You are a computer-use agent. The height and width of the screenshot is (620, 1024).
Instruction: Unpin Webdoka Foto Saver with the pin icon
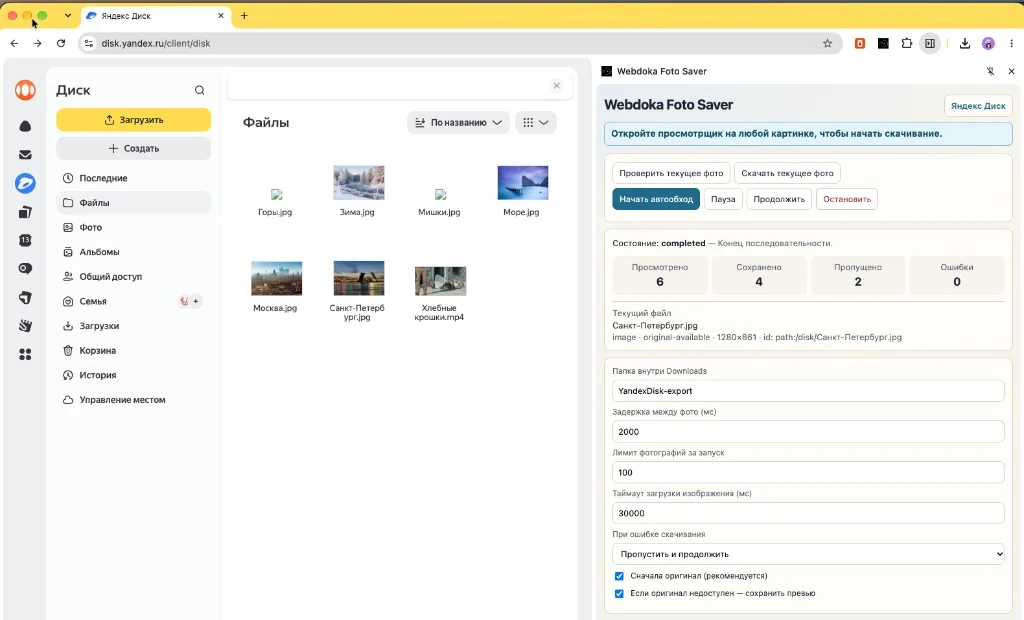pos(990,71)
